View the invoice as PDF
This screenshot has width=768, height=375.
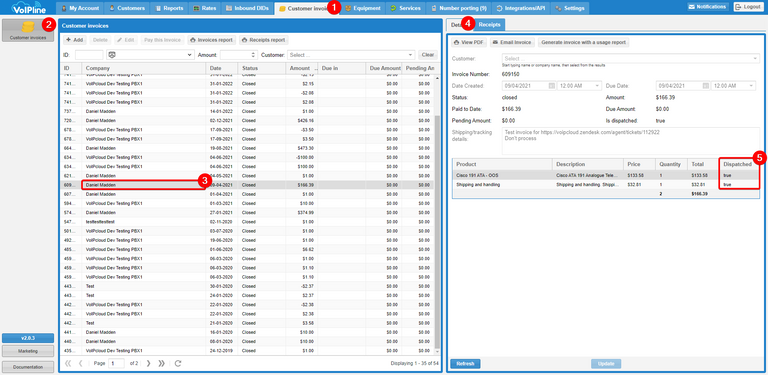(468, 43)
